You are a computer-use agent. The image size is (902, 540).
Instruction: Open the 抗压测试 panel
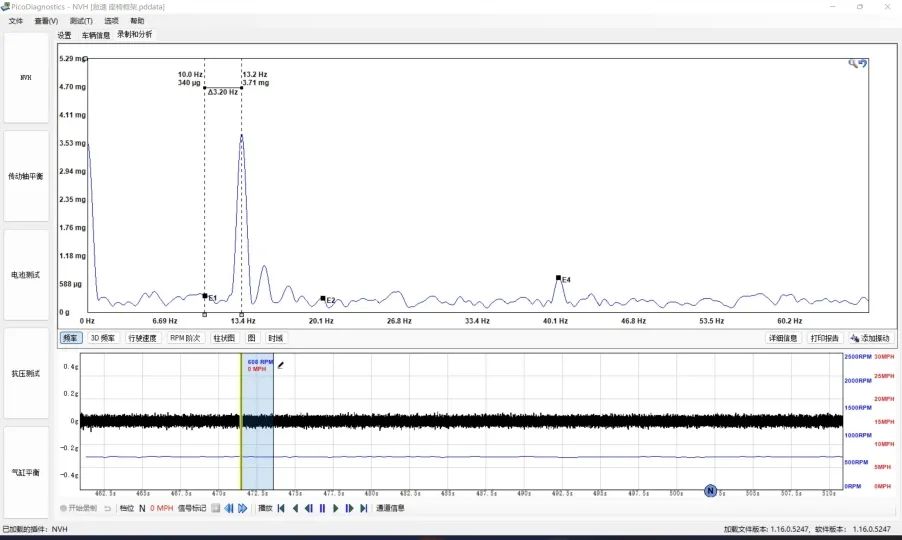click(26, 373)
